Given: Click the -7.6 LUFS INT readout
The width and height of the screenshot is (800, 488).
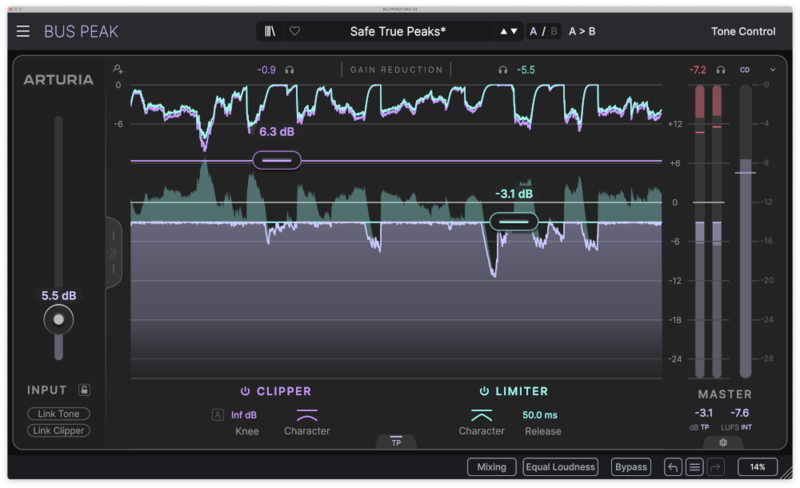Looking at the screenshot, I should click(x=740, y=412).
